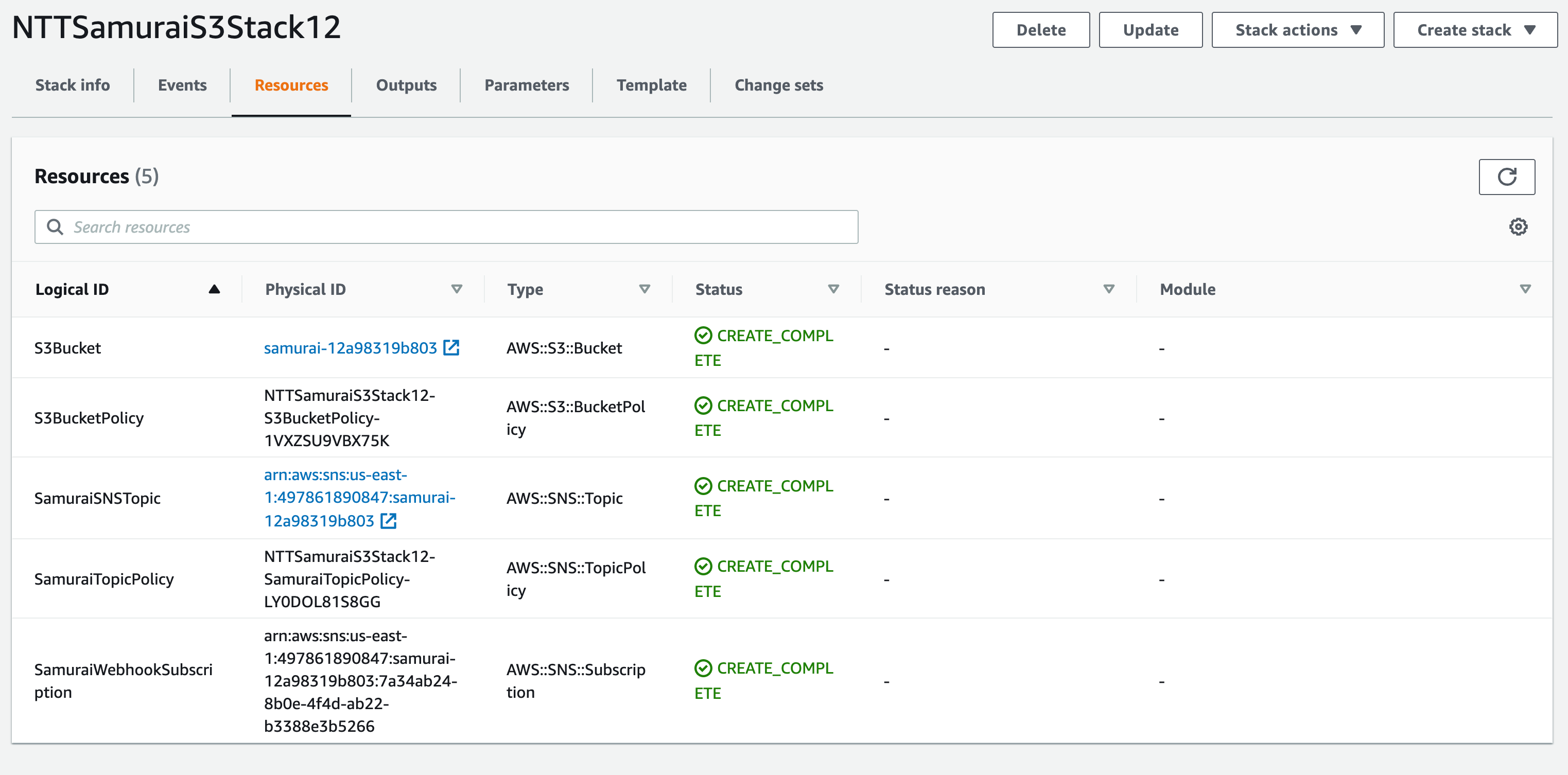Click the AWS::S3::BucketPolicy type cell
1568x775 pixels.
click(576, 417)
